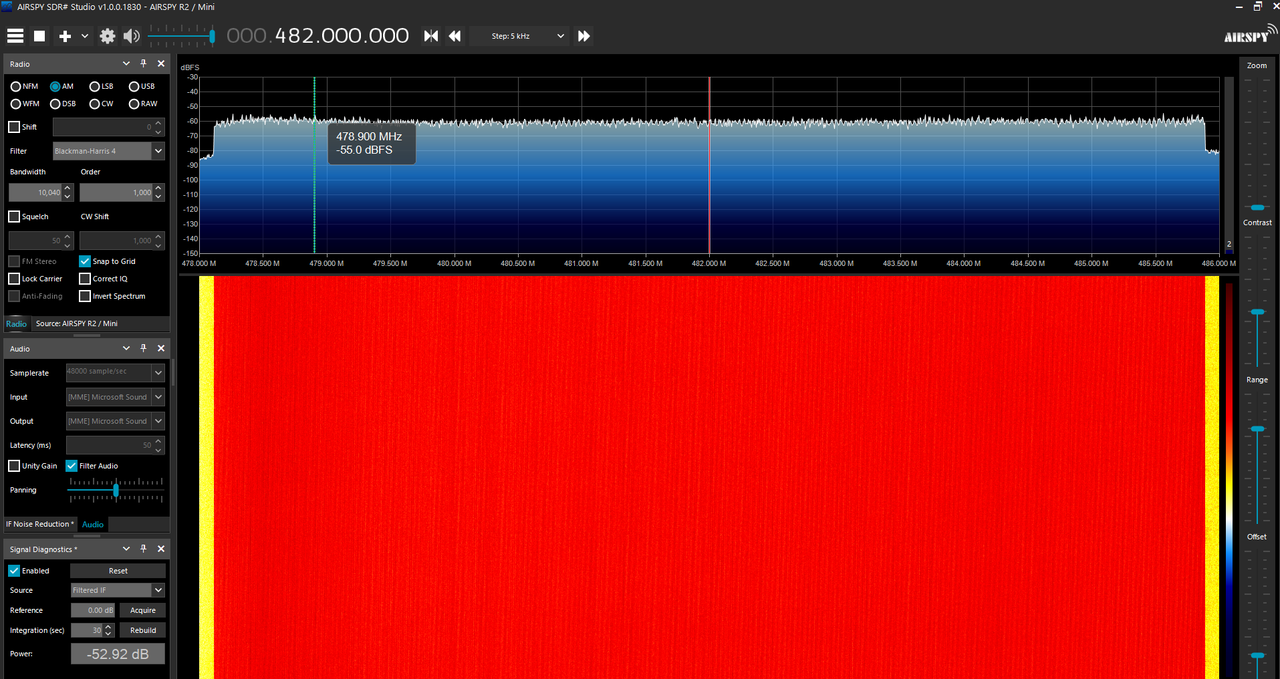Pin the Signal Diagnostics panel
1280x679 pixels.
[143, 549]
